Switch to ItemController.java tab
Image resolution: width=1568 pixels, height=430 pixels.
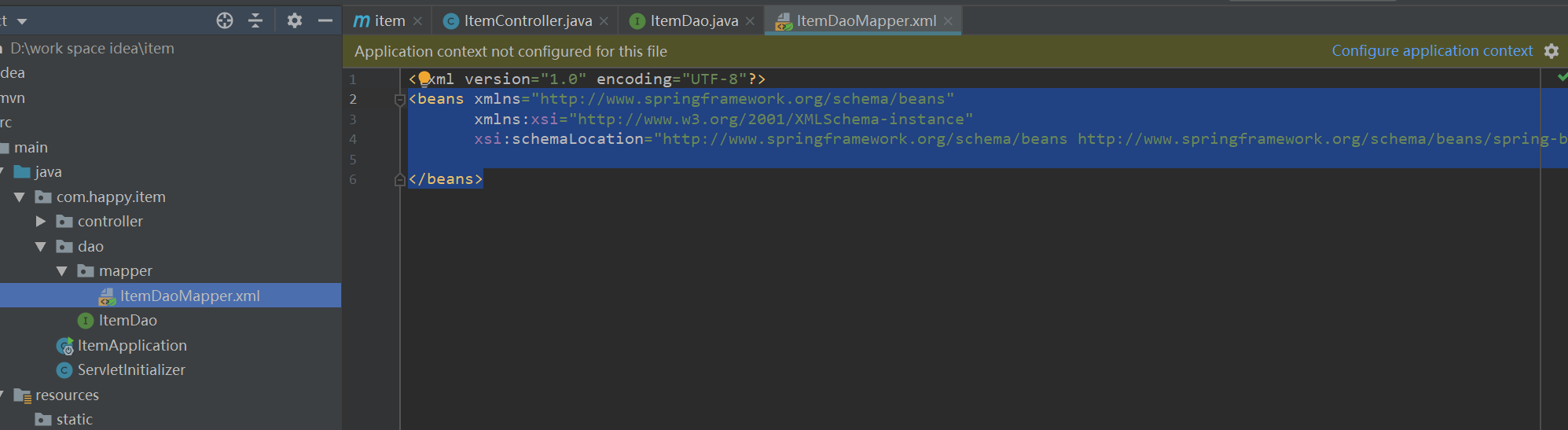[x=527, y=21]
